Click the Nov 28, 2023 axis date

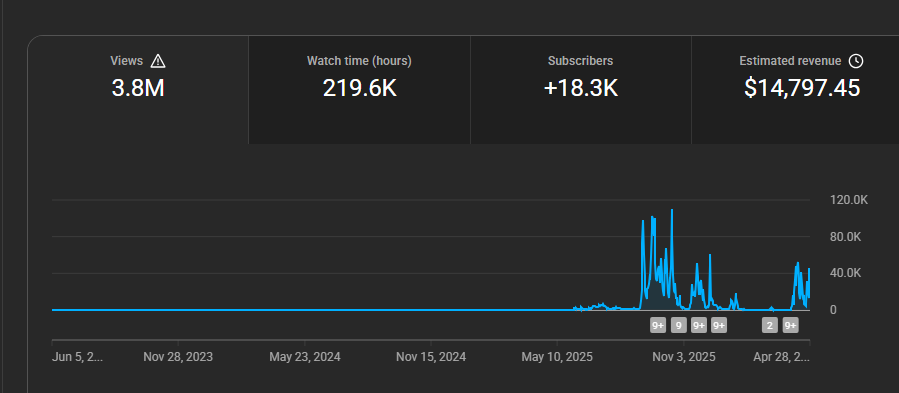178,357
